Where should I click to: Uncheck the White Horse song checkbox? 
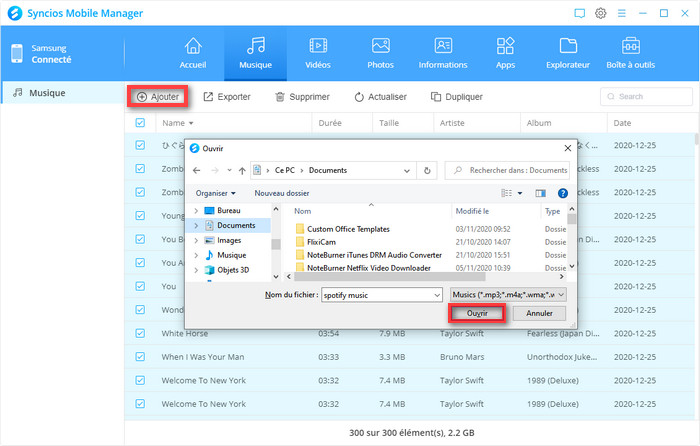pos(140,333)
